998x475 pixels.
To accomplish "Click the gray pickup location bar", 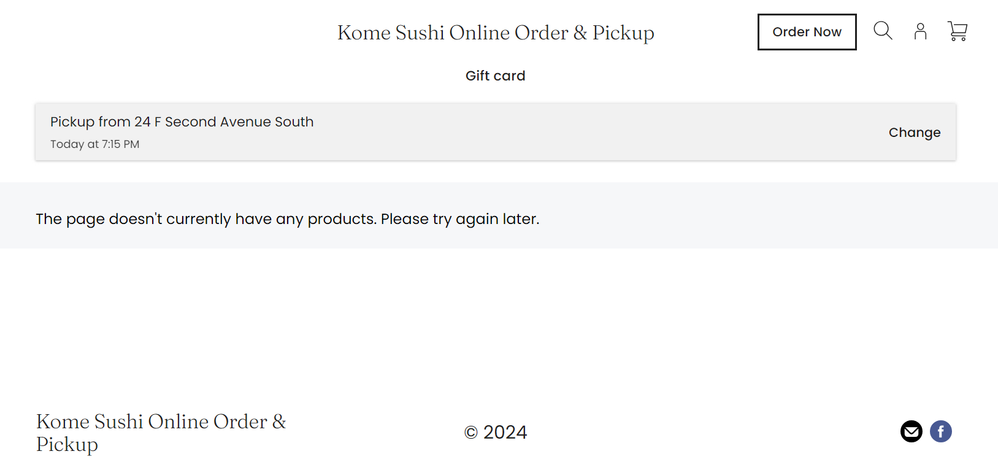I will (600, 132).
